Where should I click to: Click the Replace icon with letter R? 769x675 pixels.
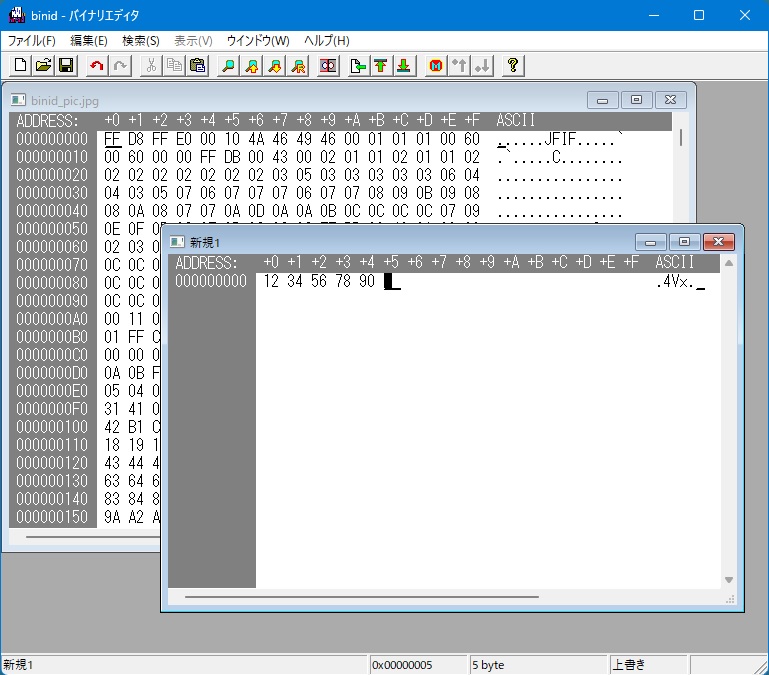point(298,65)
